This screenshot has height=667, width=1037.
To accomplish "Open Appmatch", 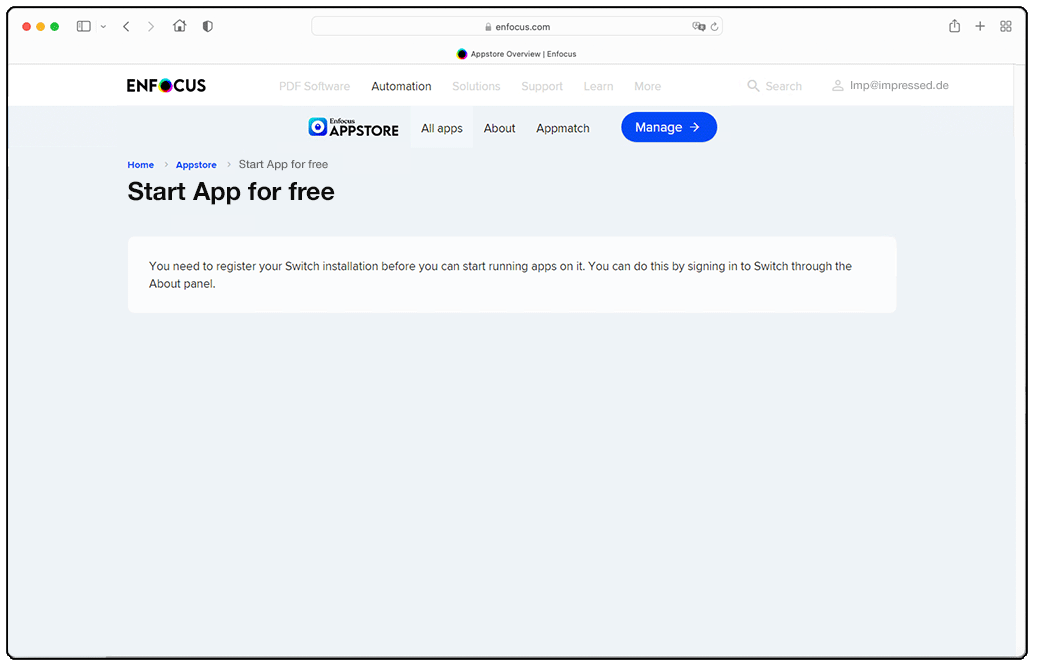I will click(563, 128).
